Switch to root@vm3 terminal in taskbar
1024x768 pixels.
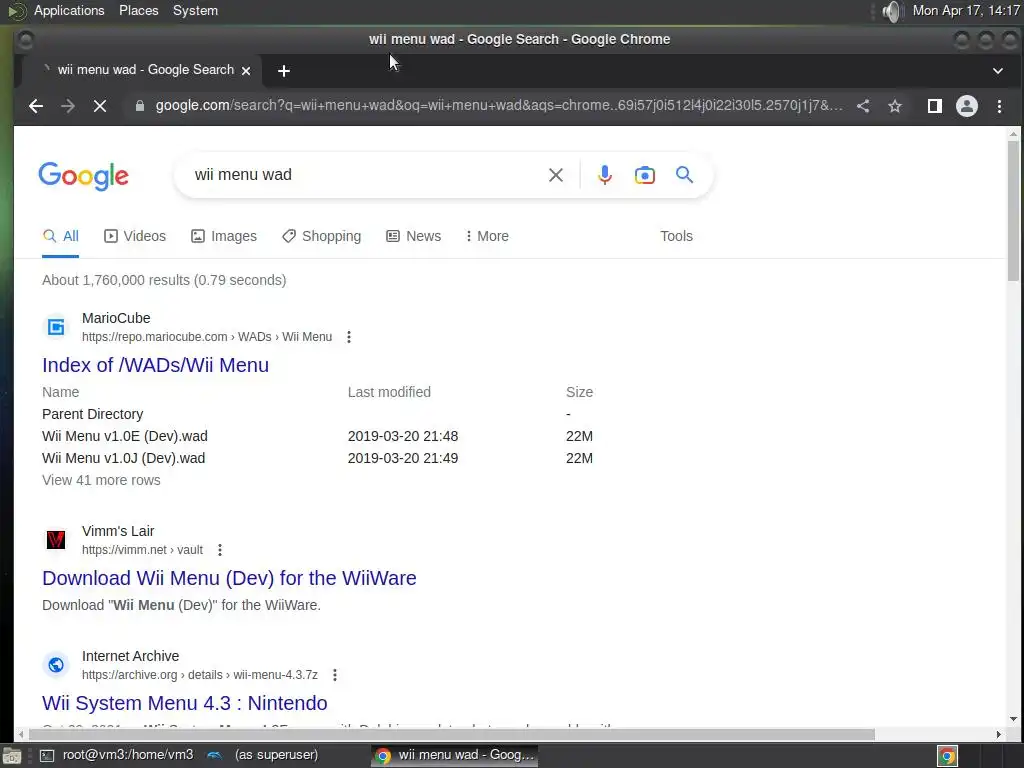[x=116, y=755]
